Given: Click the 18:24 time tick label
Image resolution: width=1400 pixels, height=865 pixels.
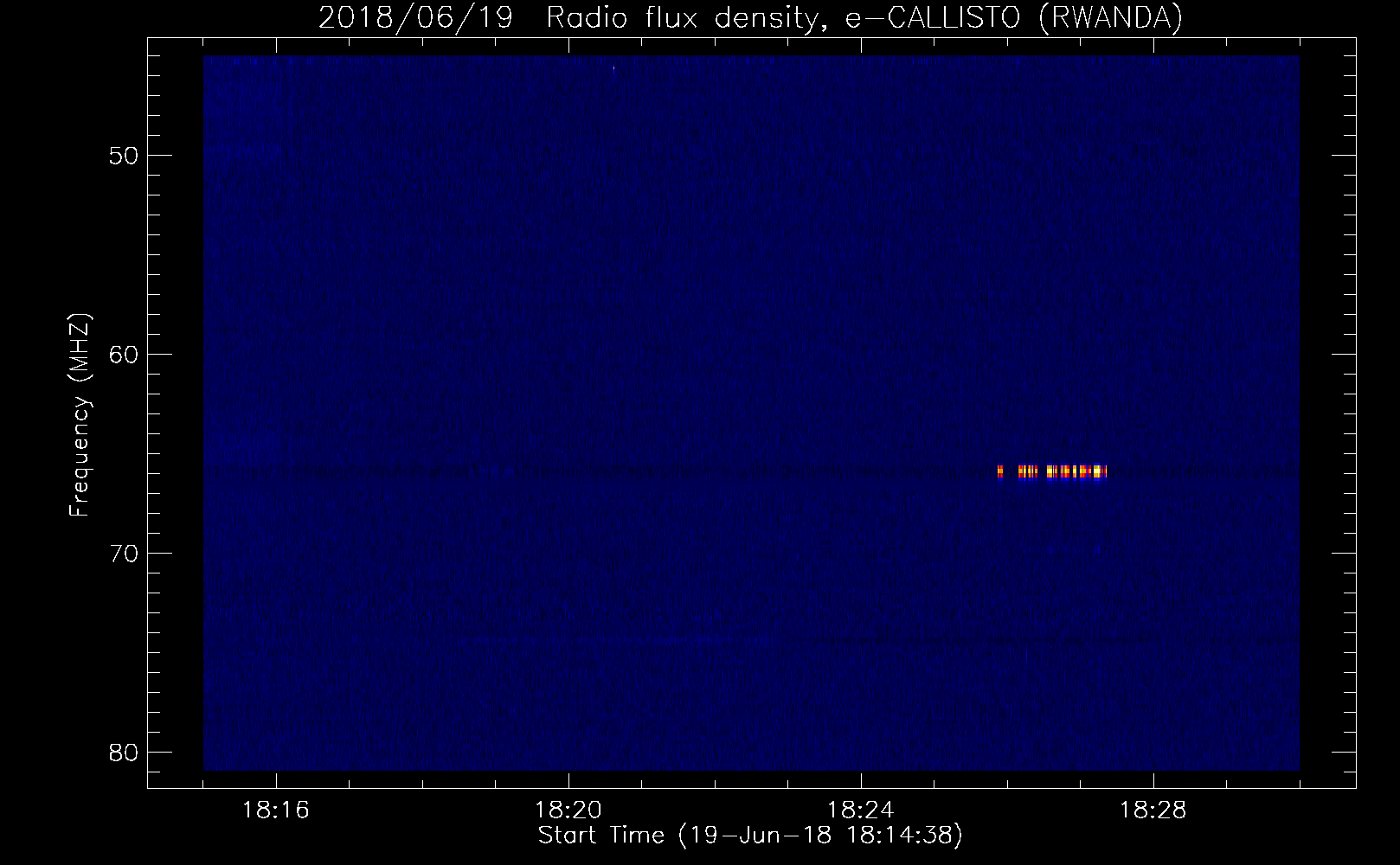Looking at the screenshot, I should pos(861,811).
